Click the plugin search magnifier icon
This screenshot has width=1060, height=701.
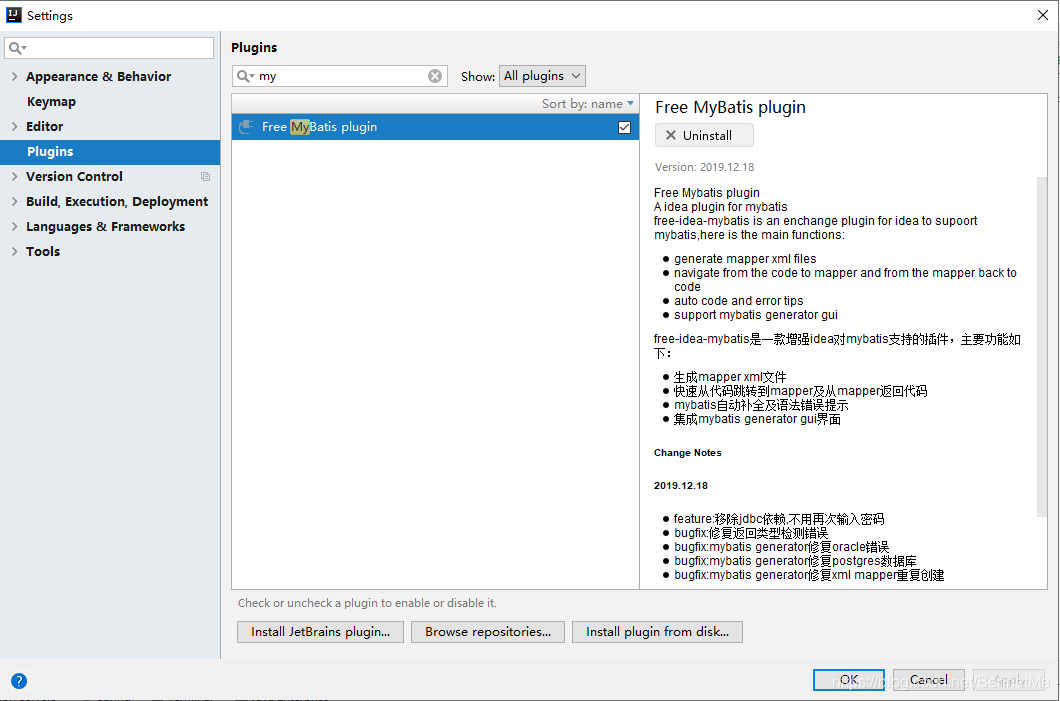click(x=245, y=76)
